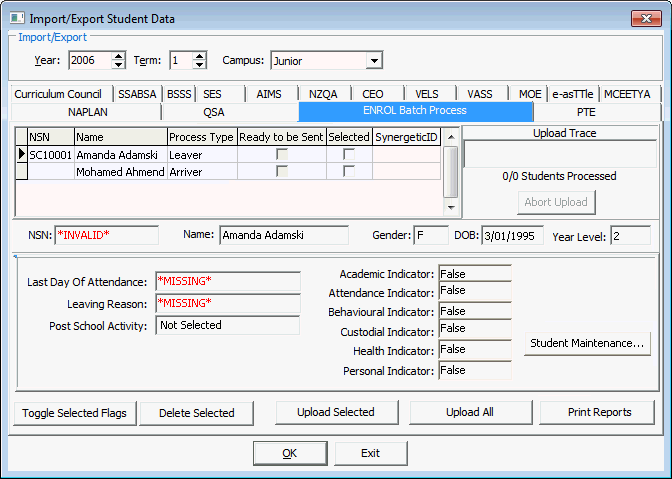
Task: Select the ENROL Batch Process tab
Action: (415, 111)
